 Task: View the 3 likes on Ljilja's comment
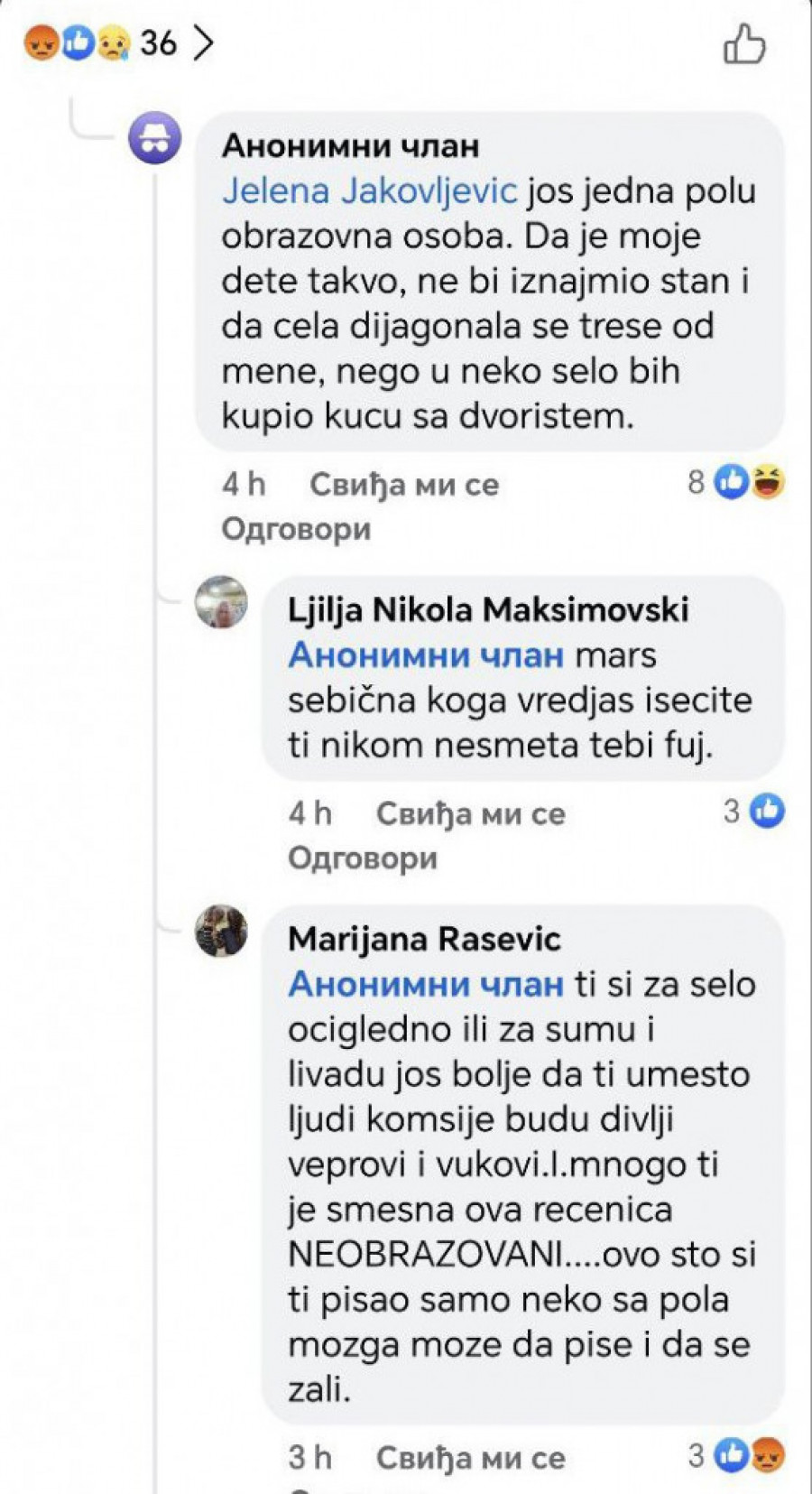pos(754,811)
